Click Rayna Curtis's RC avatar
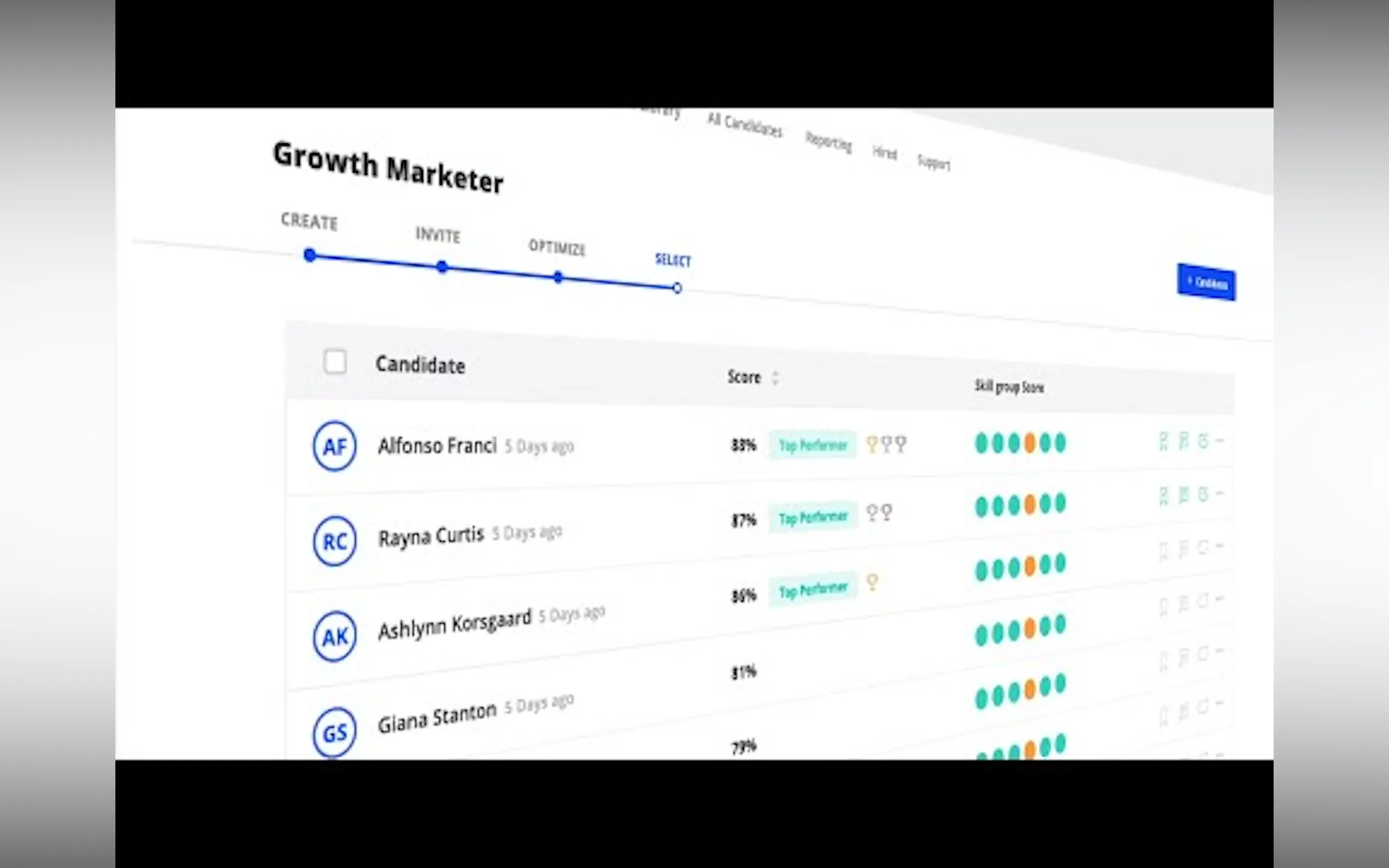1389x868 pixels. click(334, 541)
